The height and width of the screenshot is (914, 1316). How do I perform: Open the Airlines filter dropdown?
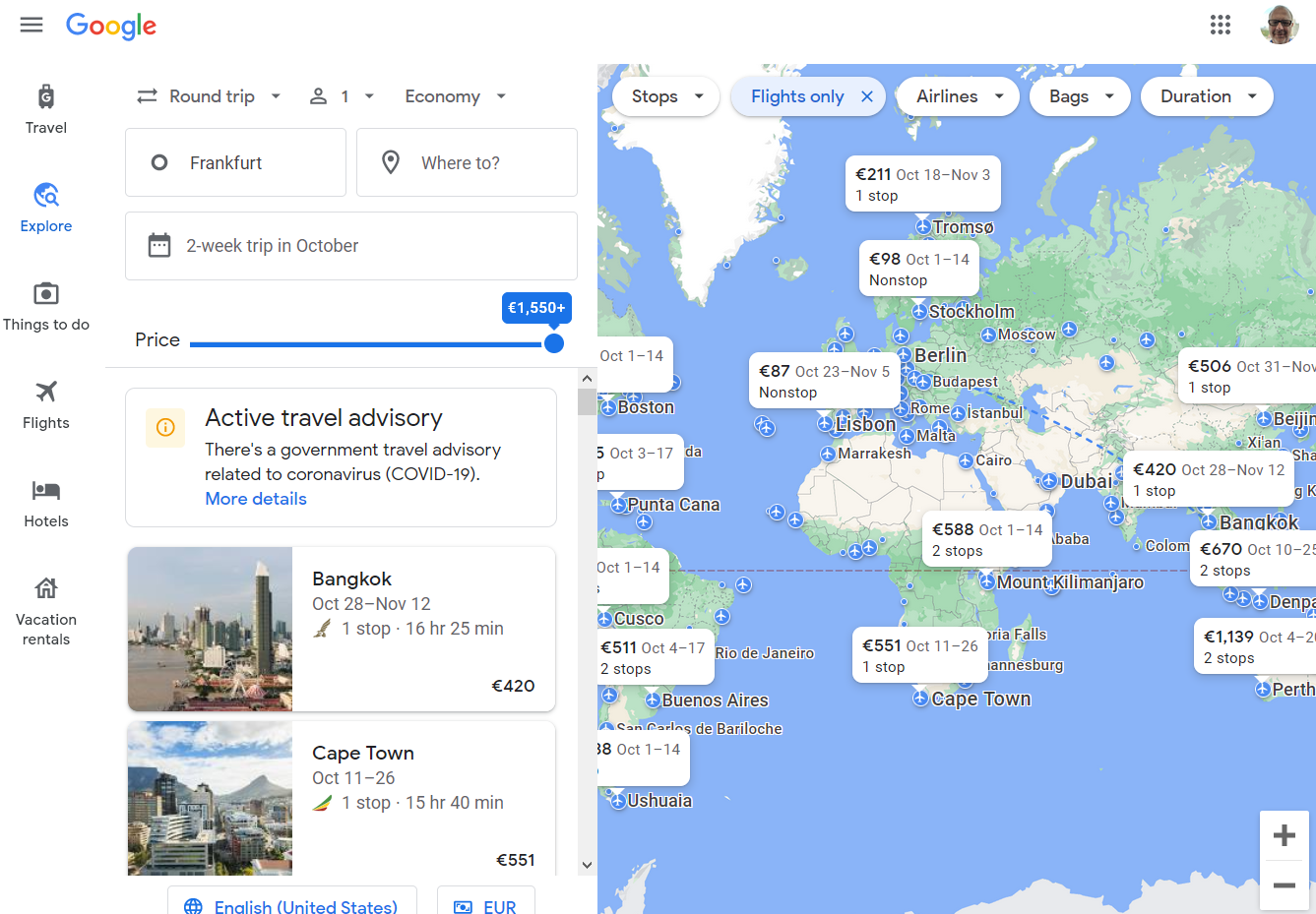[x=960, y=96]
